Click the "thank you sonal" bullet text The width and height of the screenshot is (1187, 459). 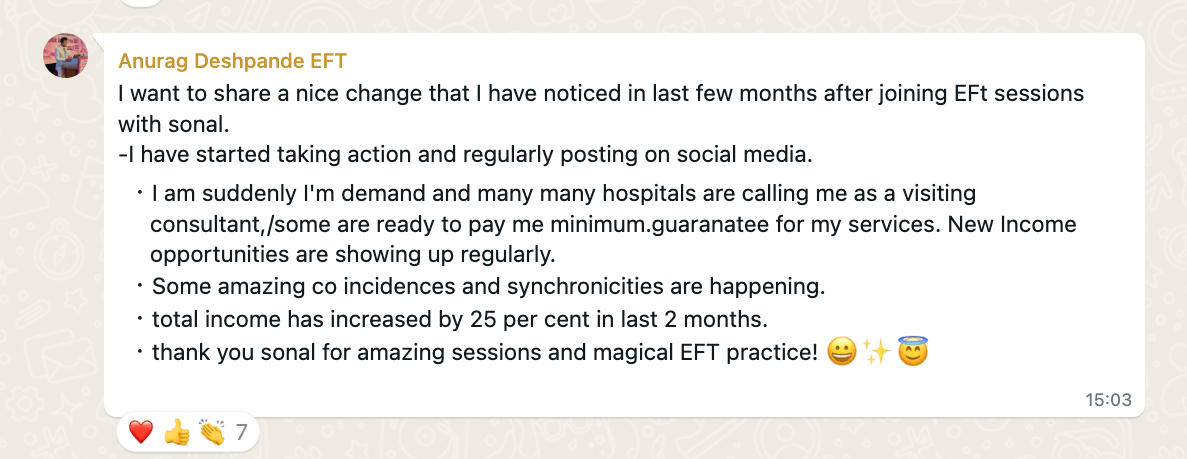(x=485, y=353)
